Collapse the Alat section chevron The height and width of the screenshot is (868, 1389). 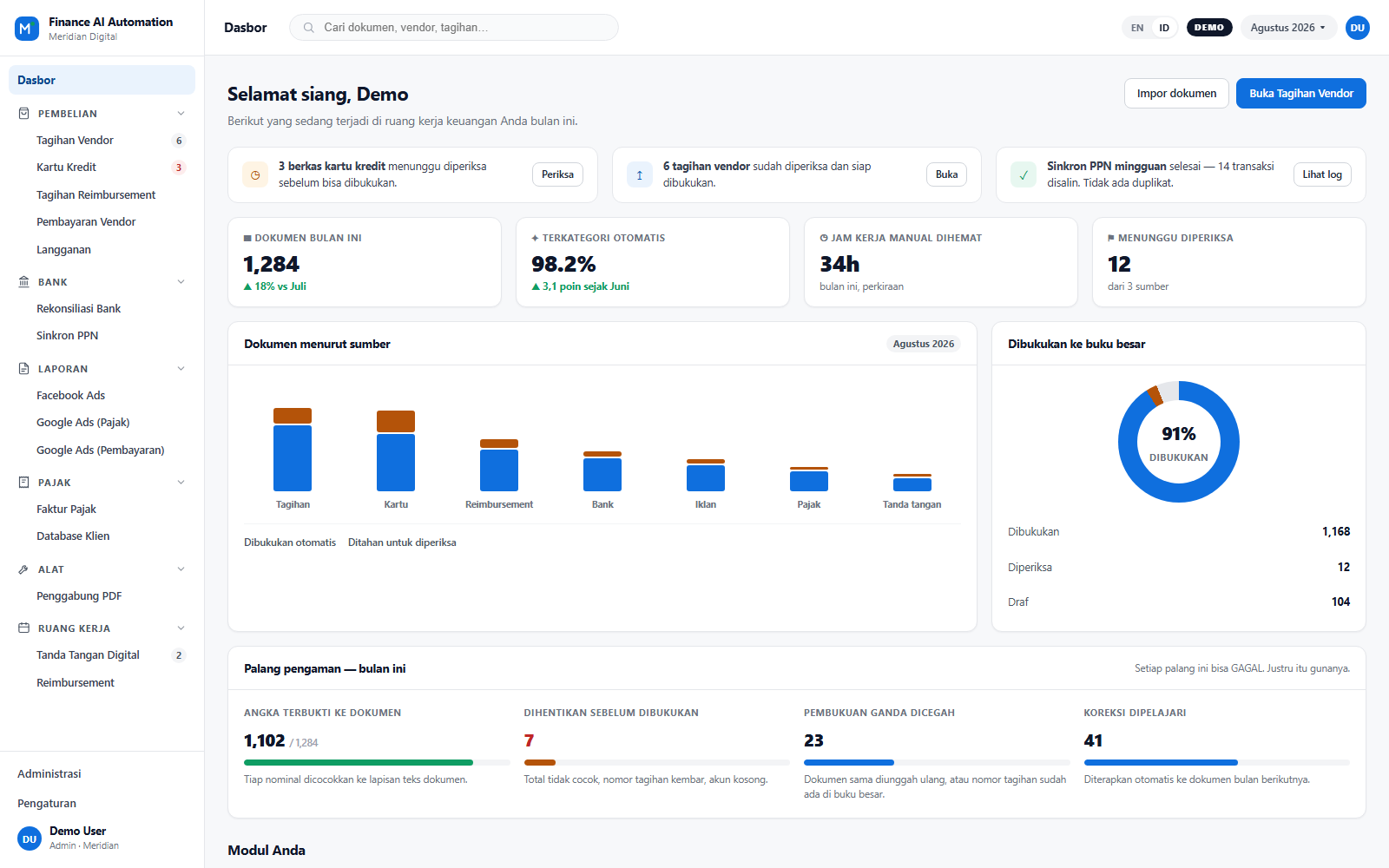pyautogui.click(x=181, y=569)
